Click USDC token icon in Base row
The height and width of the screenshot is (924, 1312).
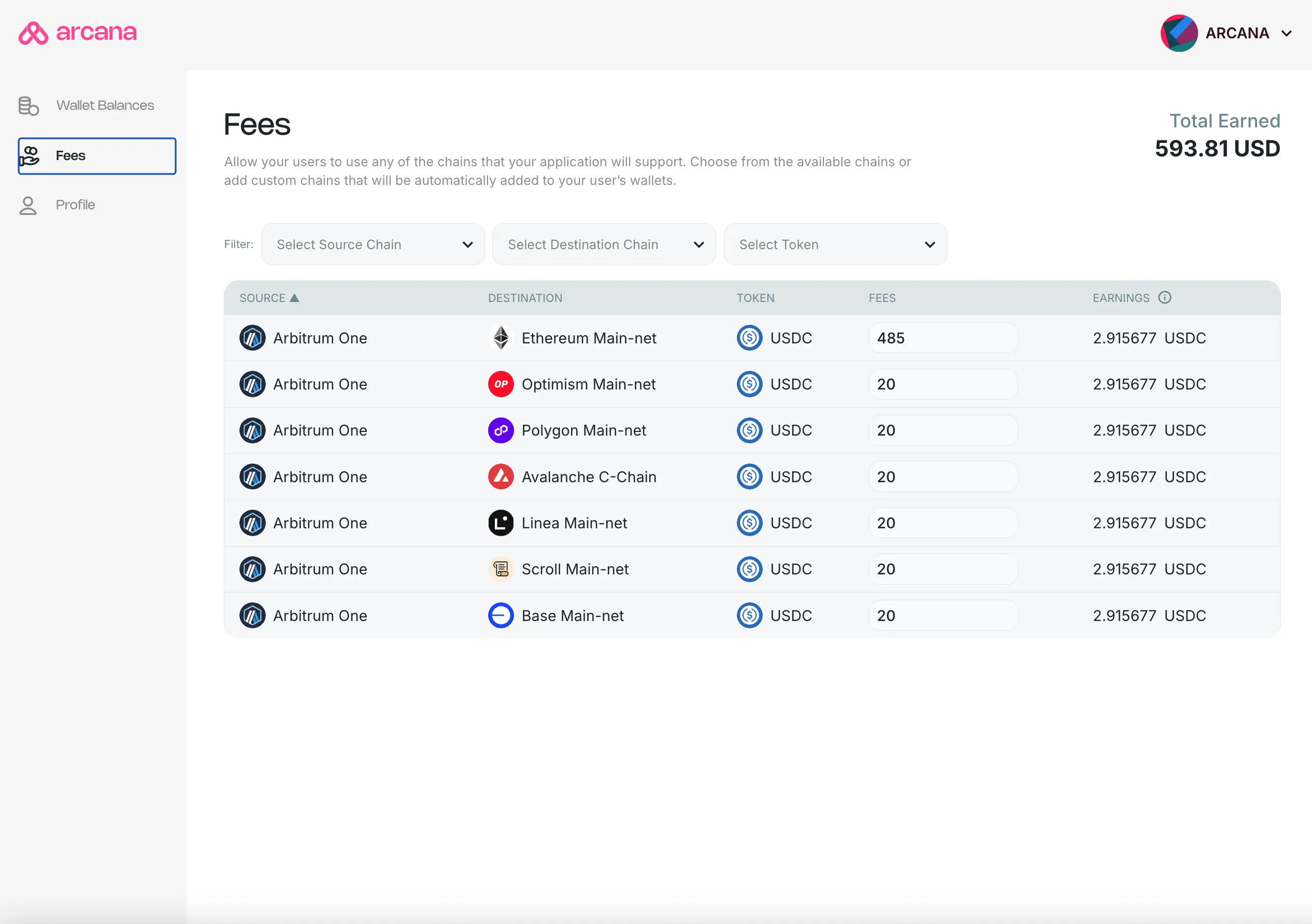coord(750,616)
